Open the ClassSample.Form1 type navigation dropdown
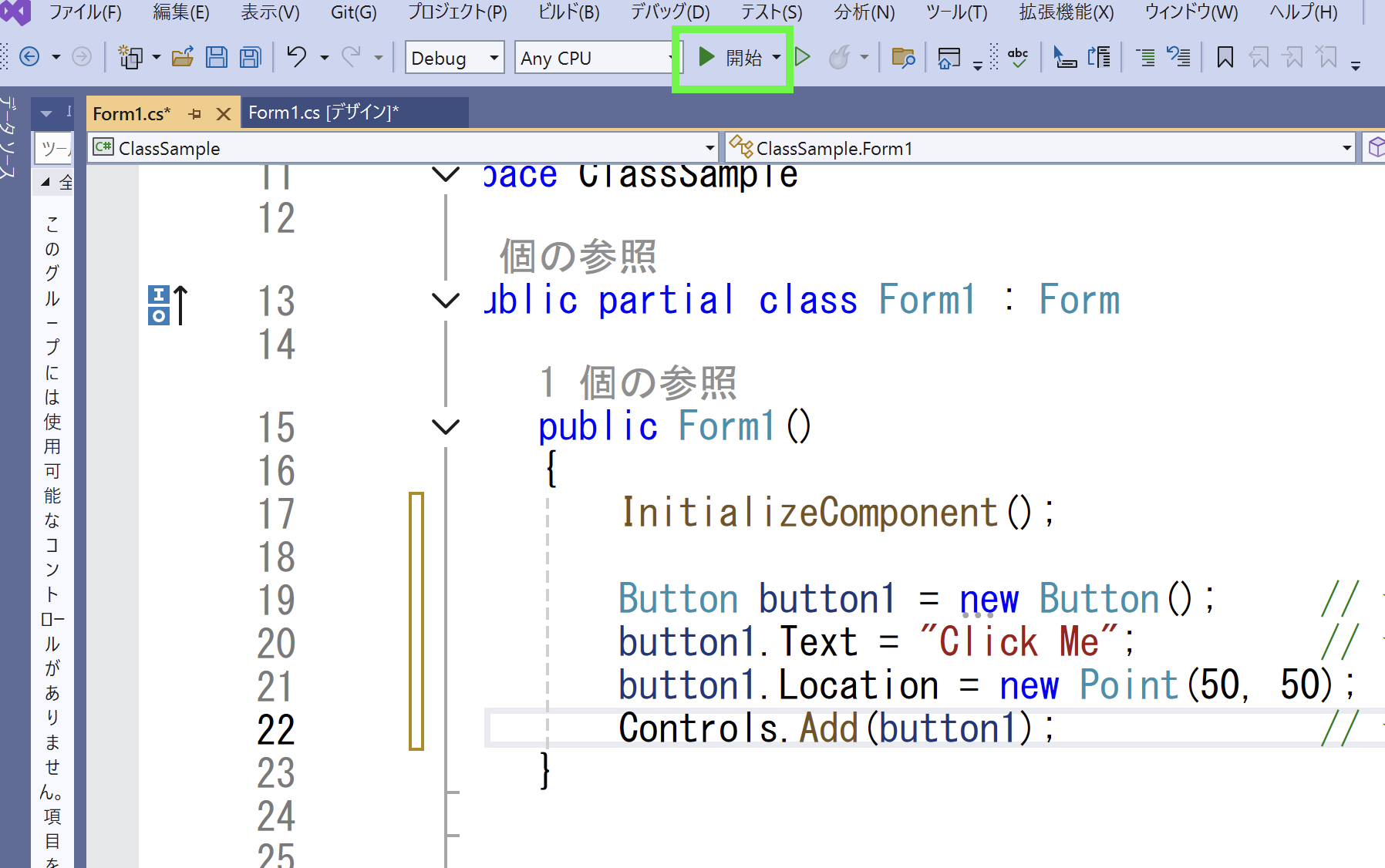Screen dimensions: 1385x868 coord(1041,148)
